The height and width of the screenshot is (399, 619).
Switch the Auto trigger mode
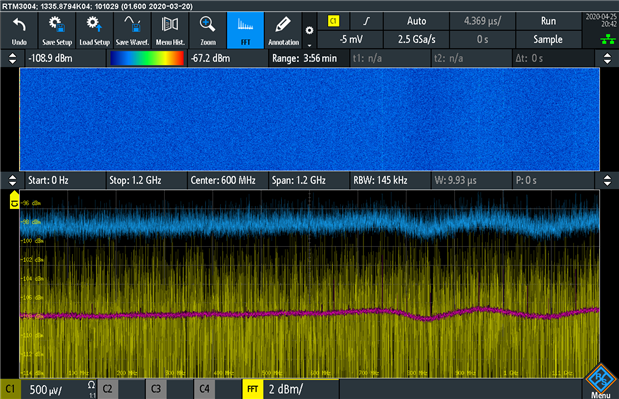click(416, 21)
